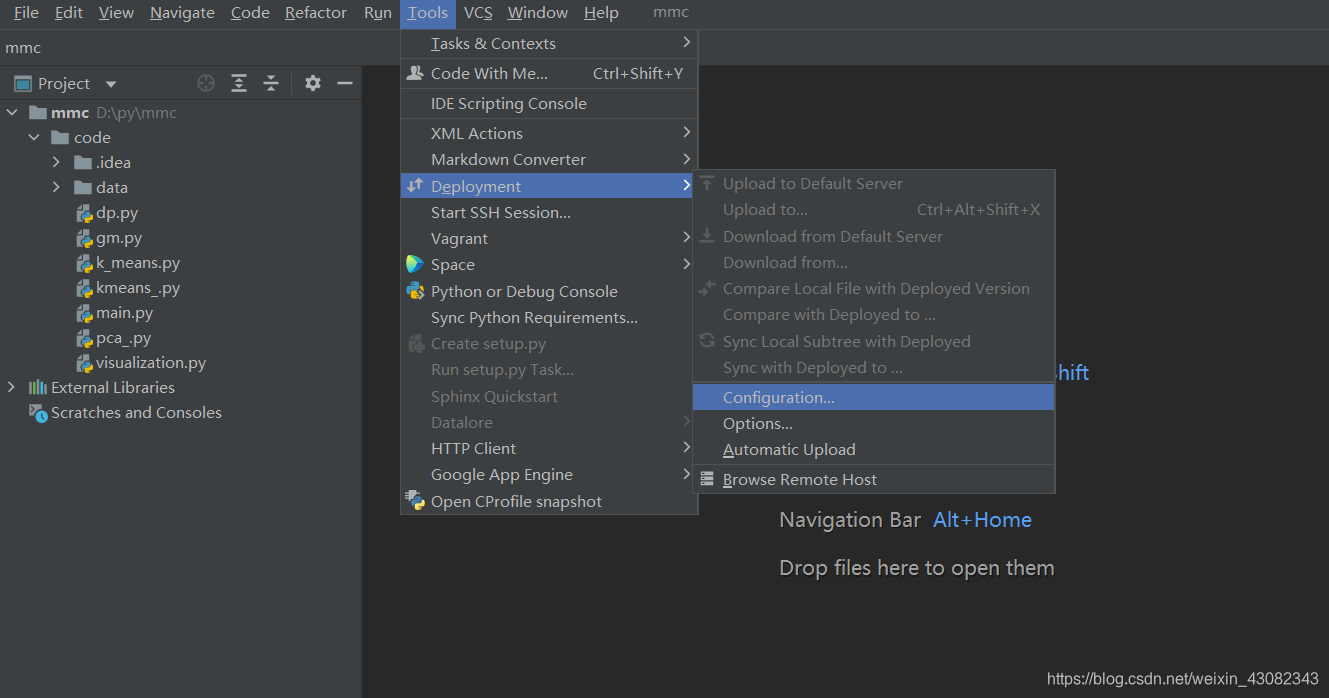Open the Window menu
1329x698 pixels.
pos(538,13)
